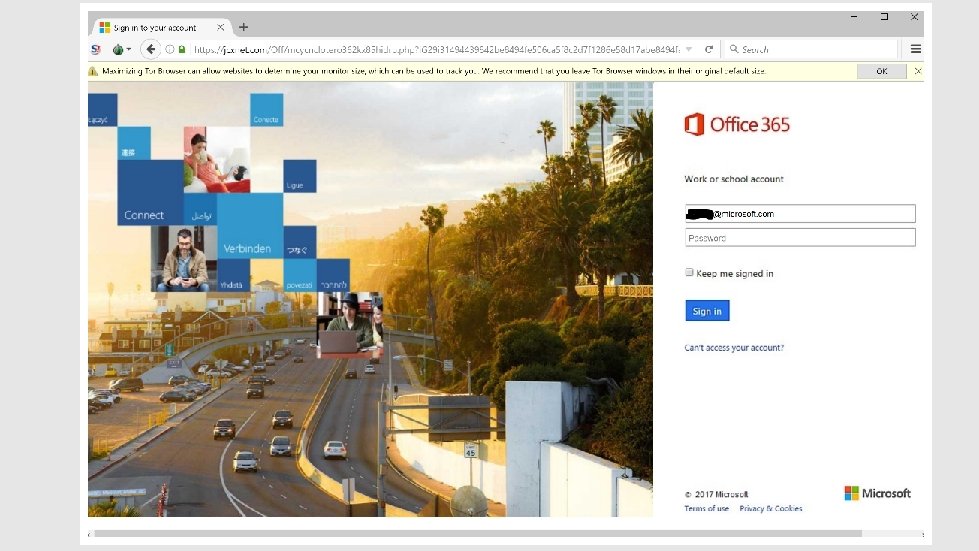Viewport: 979px width, 551px height.
Task: Check the 'Keep me signed in' checkbox
Action: coord(689,273)
